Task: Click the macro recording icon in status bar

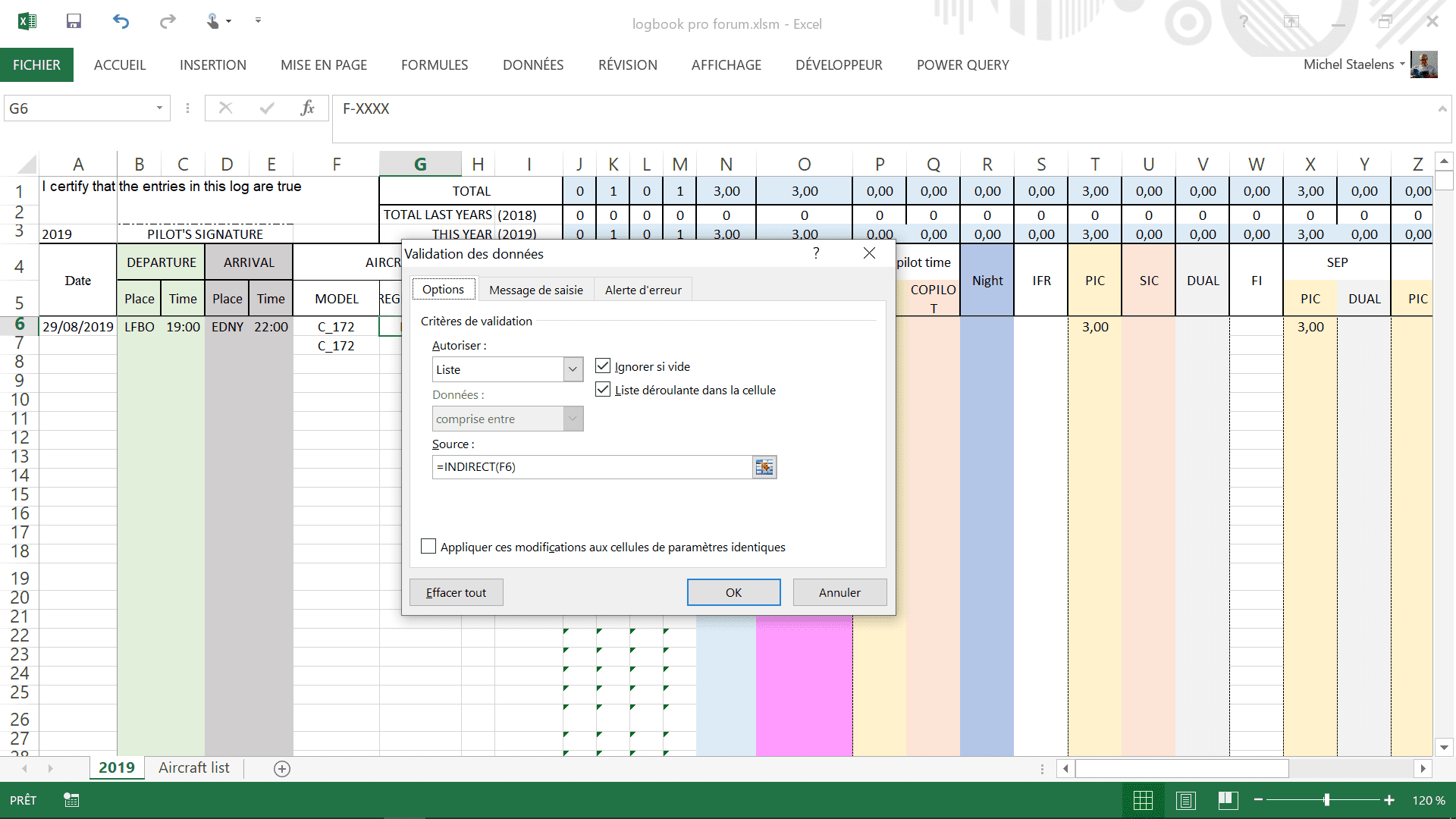Action: (x=71, y=800)
